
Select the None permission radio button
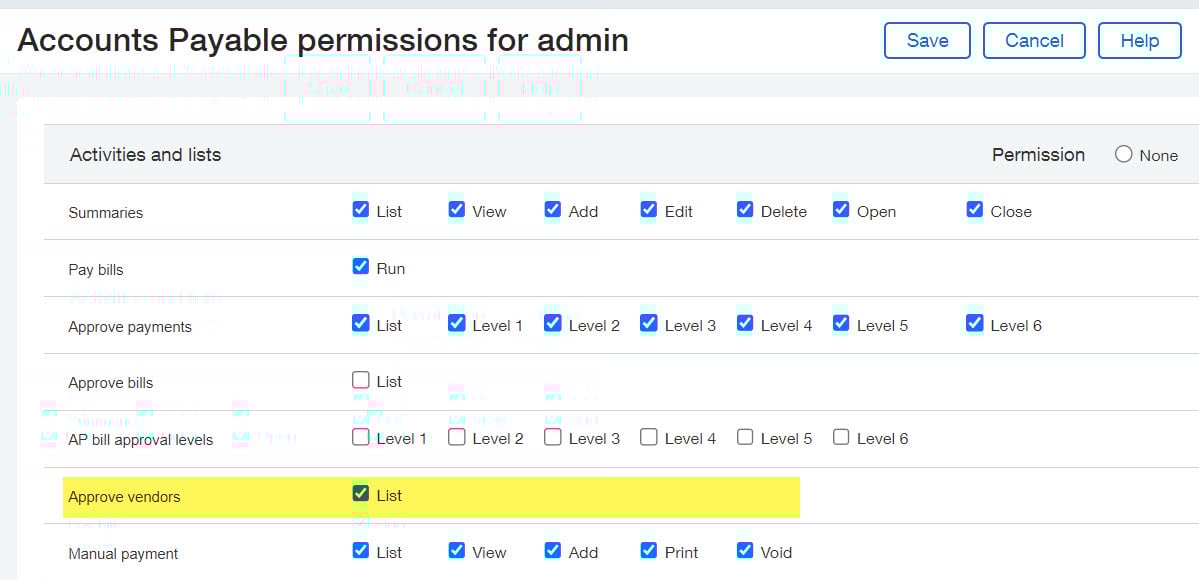[x=1124, y=154]
